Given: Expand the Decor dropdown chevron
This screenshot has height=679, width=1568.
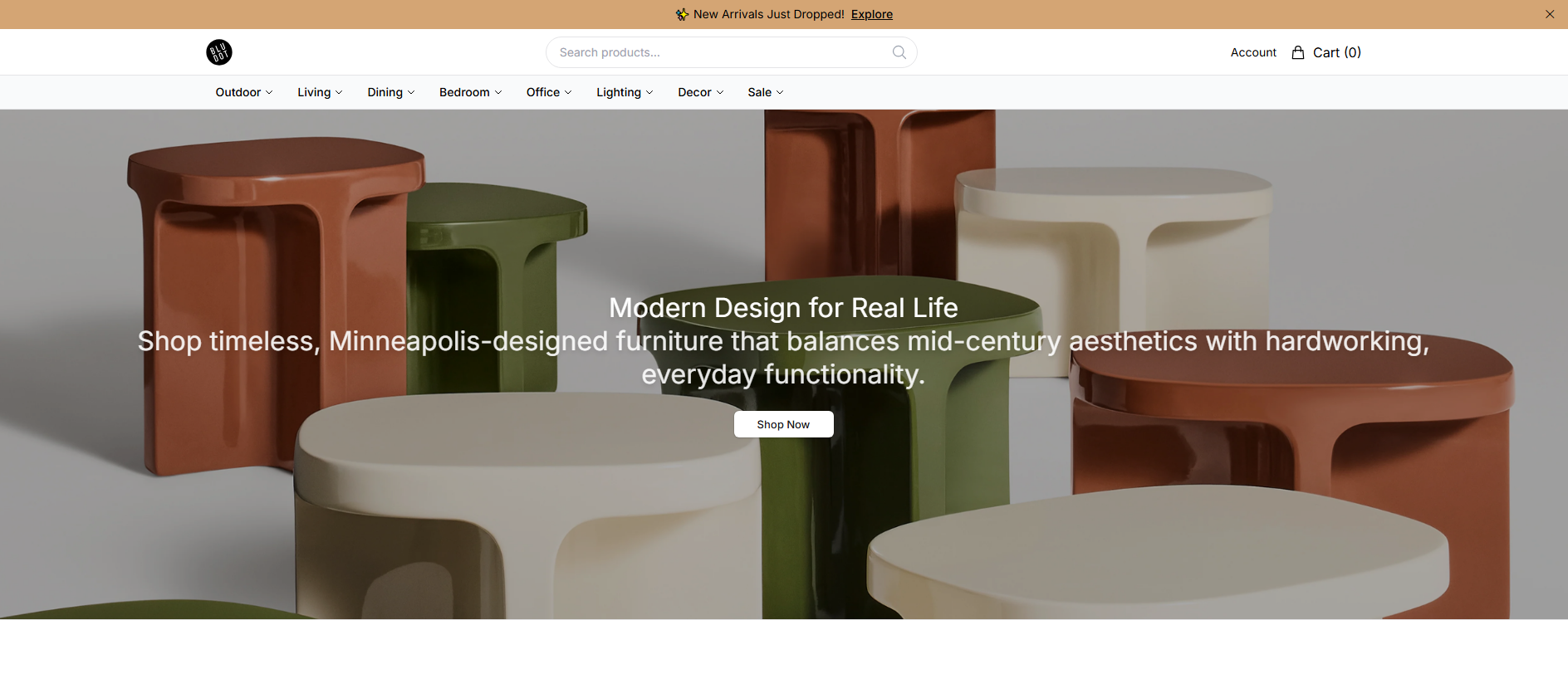Looking at the screenshot, I should (x=720, y=92).
